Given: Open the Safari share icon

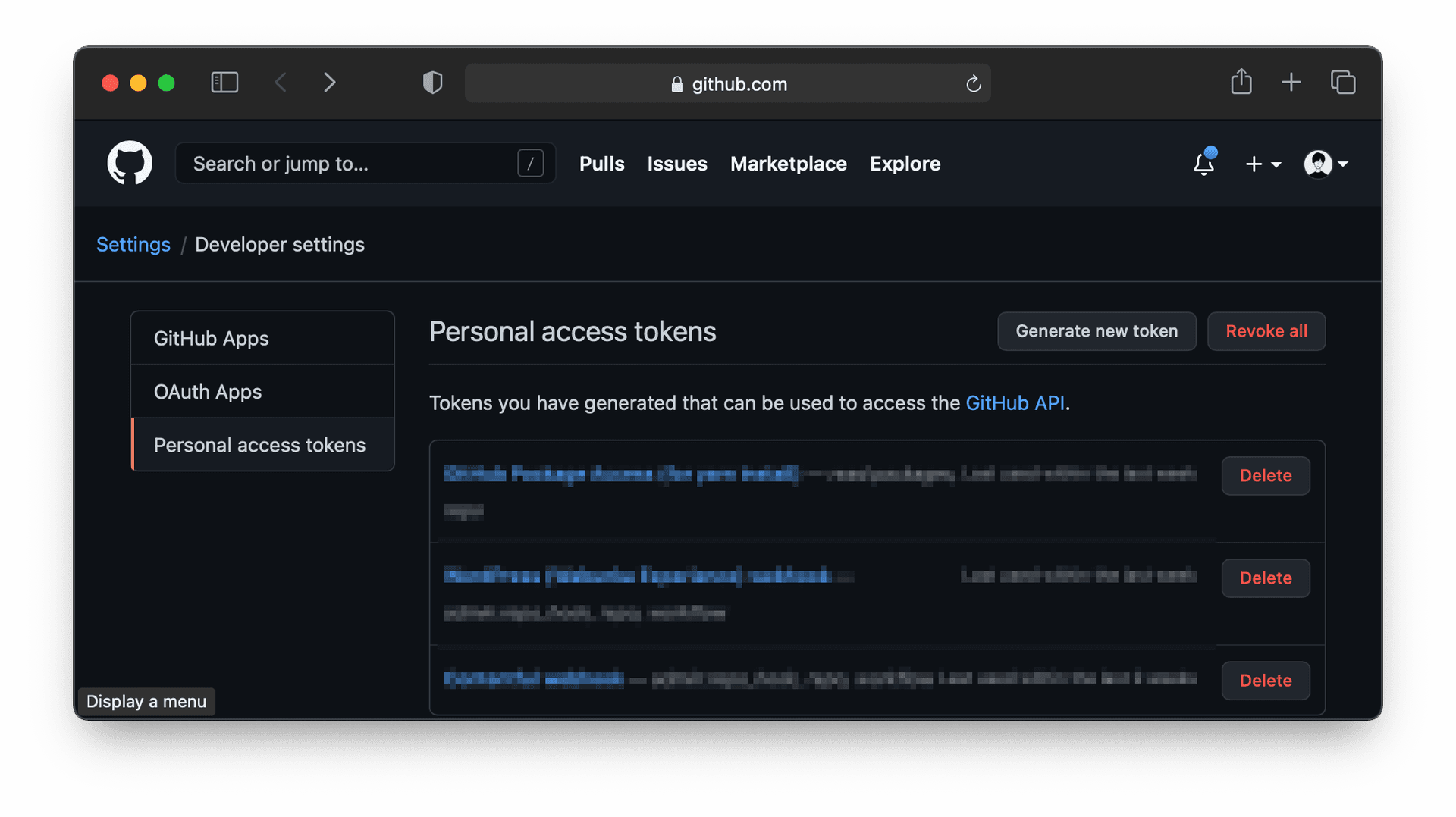Looking at the screenshot, I should [1241, 81].
